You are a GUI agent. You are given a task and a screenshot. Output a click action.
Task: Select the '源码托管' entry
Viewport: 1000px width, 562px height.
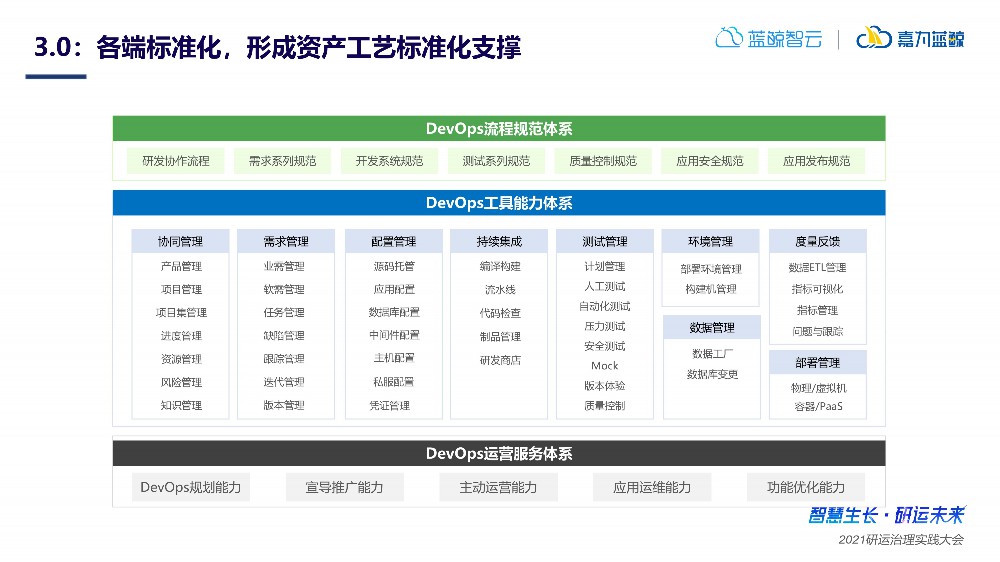click(x=393, y=266)
